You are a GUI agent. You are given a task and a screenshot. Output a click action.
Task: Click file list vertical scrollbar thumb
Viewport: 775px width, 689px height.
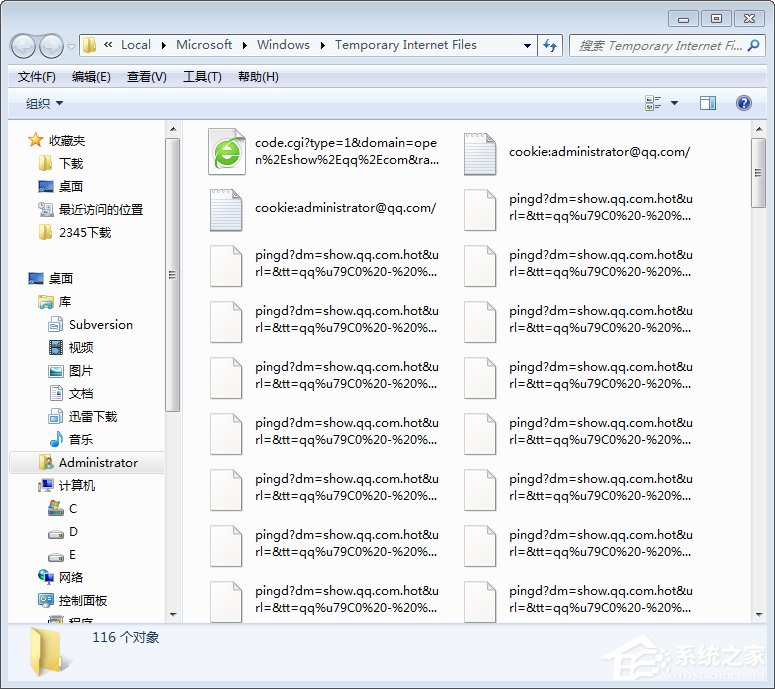coord(758,173)
